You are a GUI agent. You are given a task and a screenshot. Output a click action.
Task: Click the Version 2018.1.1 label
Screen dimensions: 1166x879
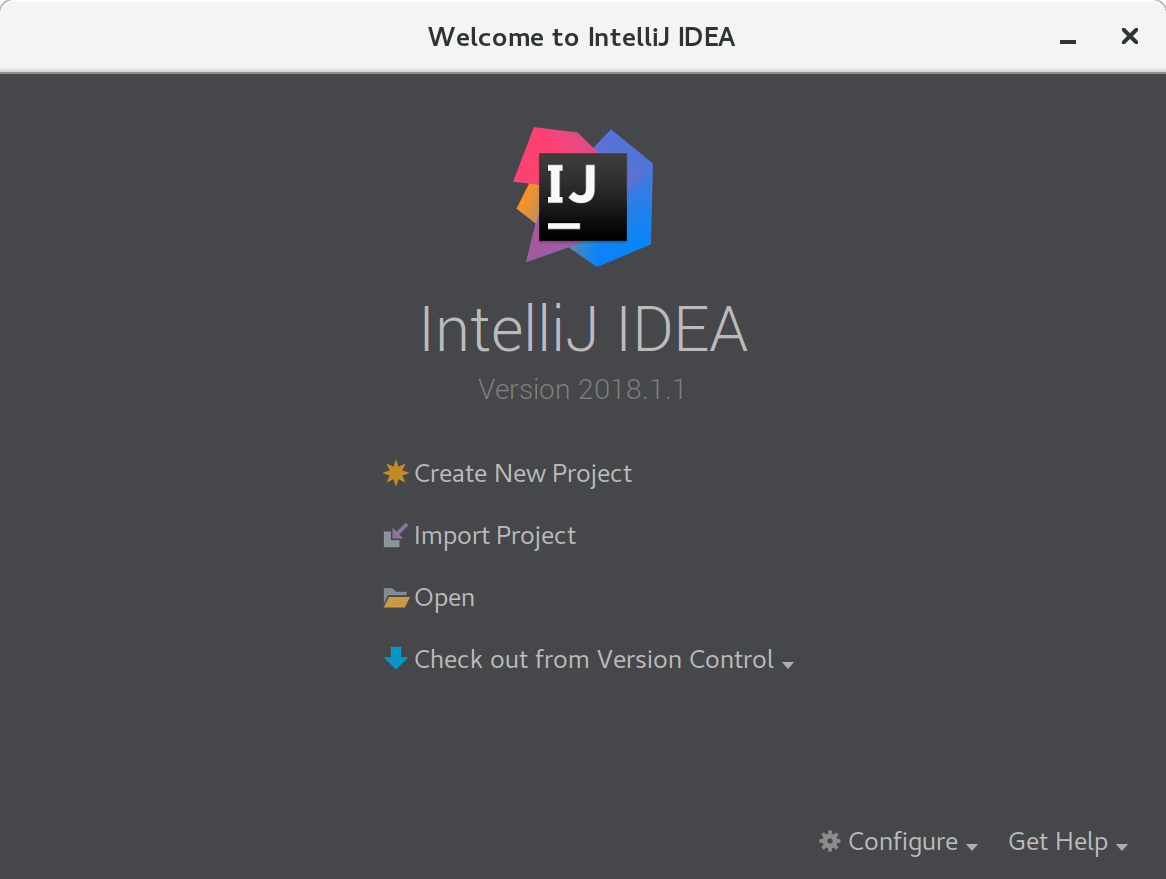[582, 389]
